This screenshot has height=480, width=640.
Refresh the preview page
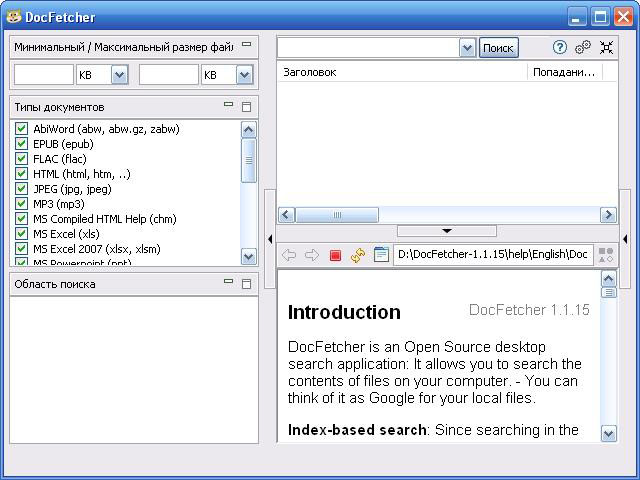point(358,256)
